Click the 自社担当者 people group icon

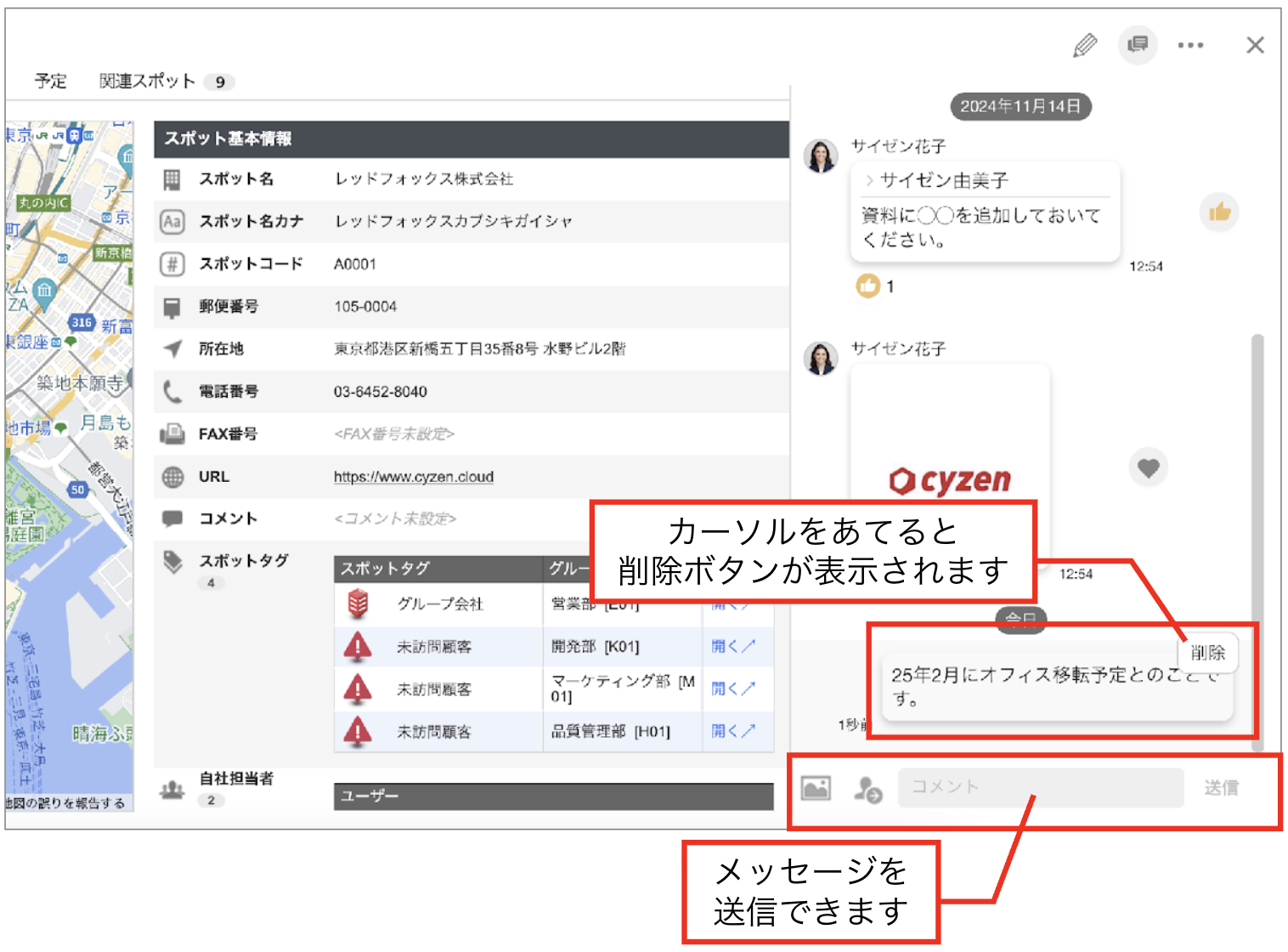tap(172, 790)
